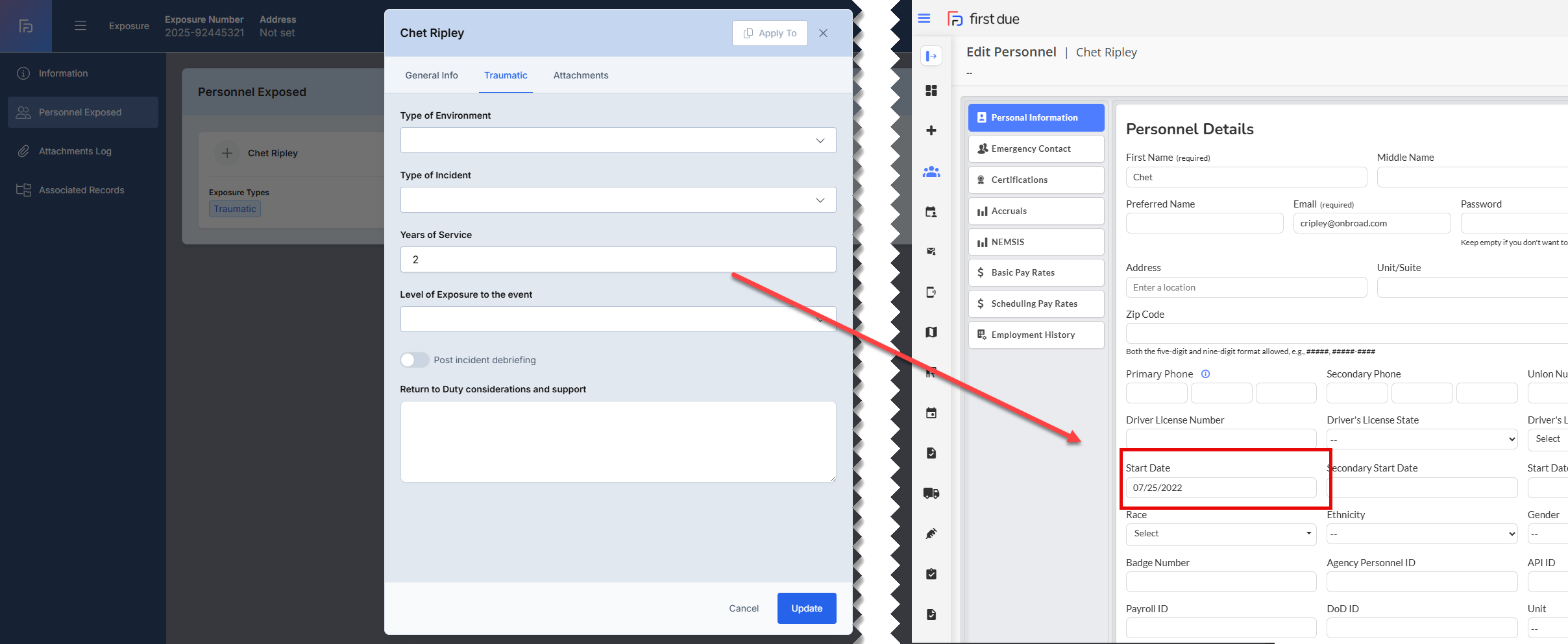Switch to the General Info tab

click(x=432, y=75)
